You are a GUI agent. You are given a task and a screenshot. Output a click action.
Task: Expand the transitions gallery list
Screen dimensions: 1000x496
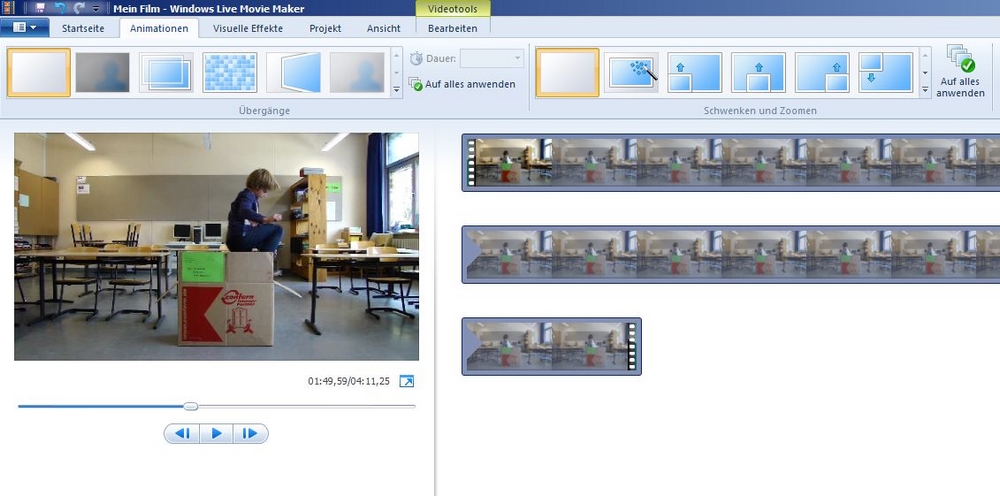pyautogui.click(x=397, y=89)
